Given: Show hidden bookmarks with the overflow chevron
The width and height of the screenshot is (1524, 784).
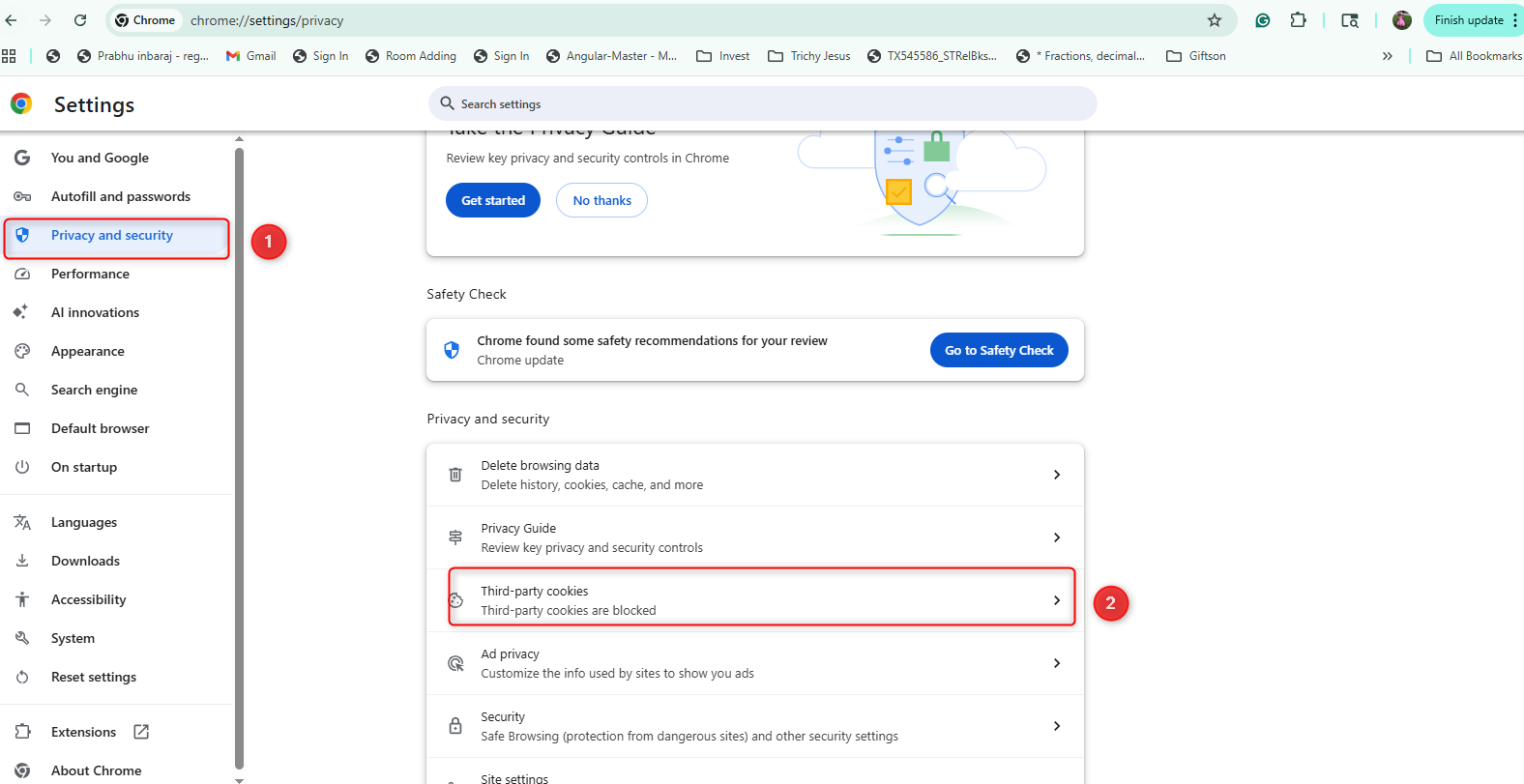Looking at the screenshot, I should (1387, 56).
